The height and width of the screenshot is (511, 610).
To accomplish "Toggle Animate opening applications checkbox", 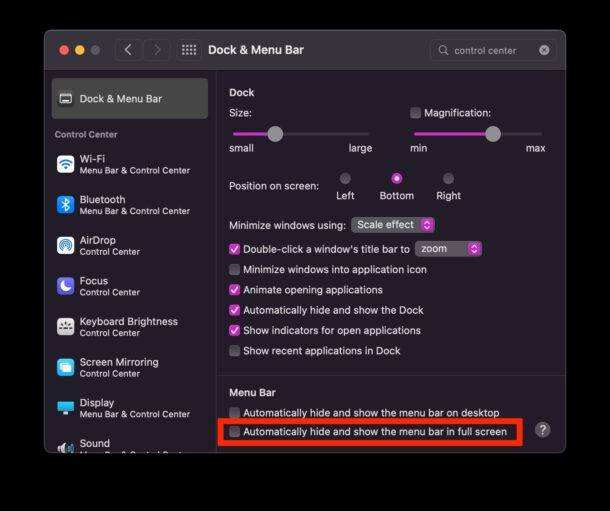I will [x=234, y=290].
